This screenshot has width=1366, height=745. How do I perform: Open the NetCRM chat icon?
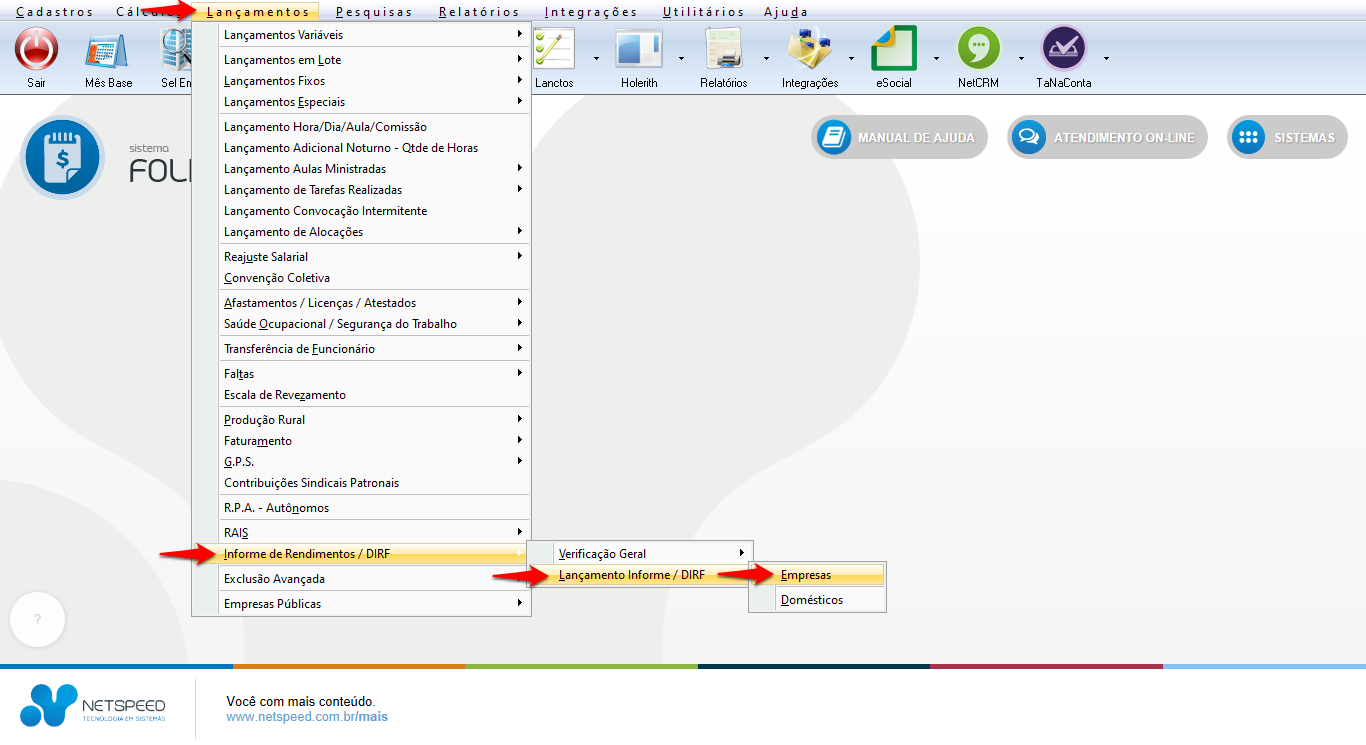[978, 49]
